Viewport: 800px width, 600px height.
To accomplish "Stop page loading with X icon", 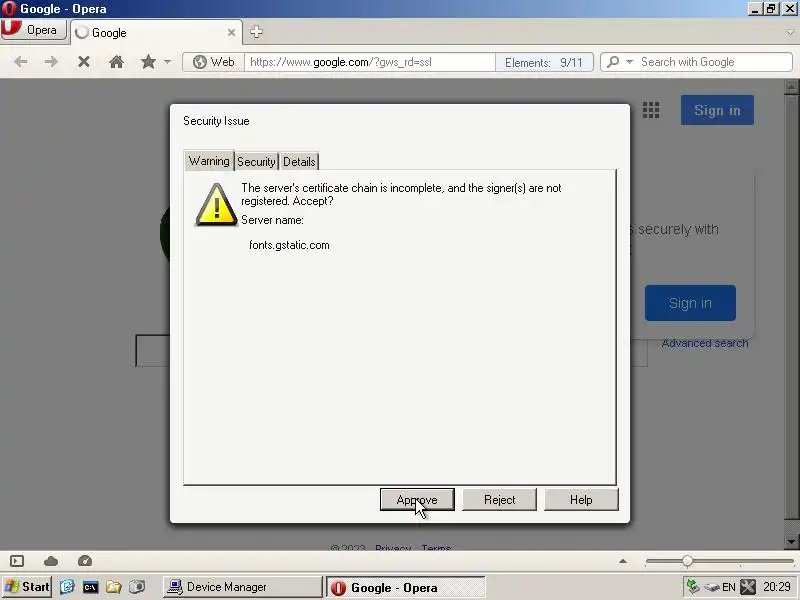I will (84, 62).
